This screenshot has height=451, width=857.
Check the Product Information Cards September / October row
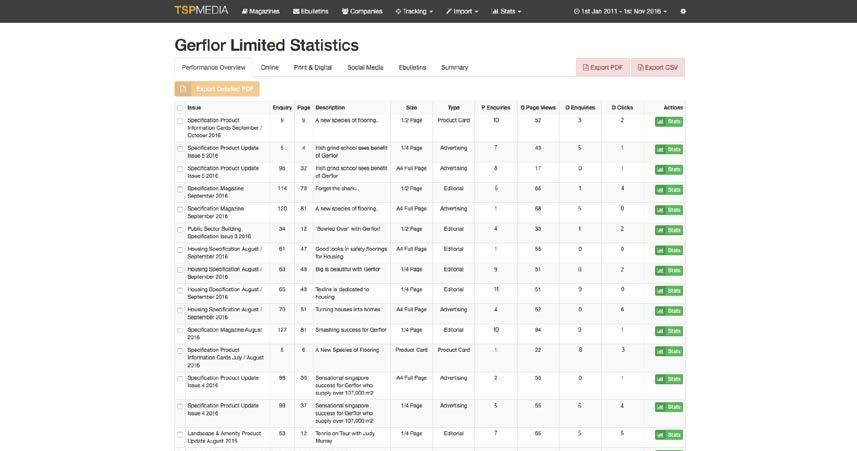(180, 121)
